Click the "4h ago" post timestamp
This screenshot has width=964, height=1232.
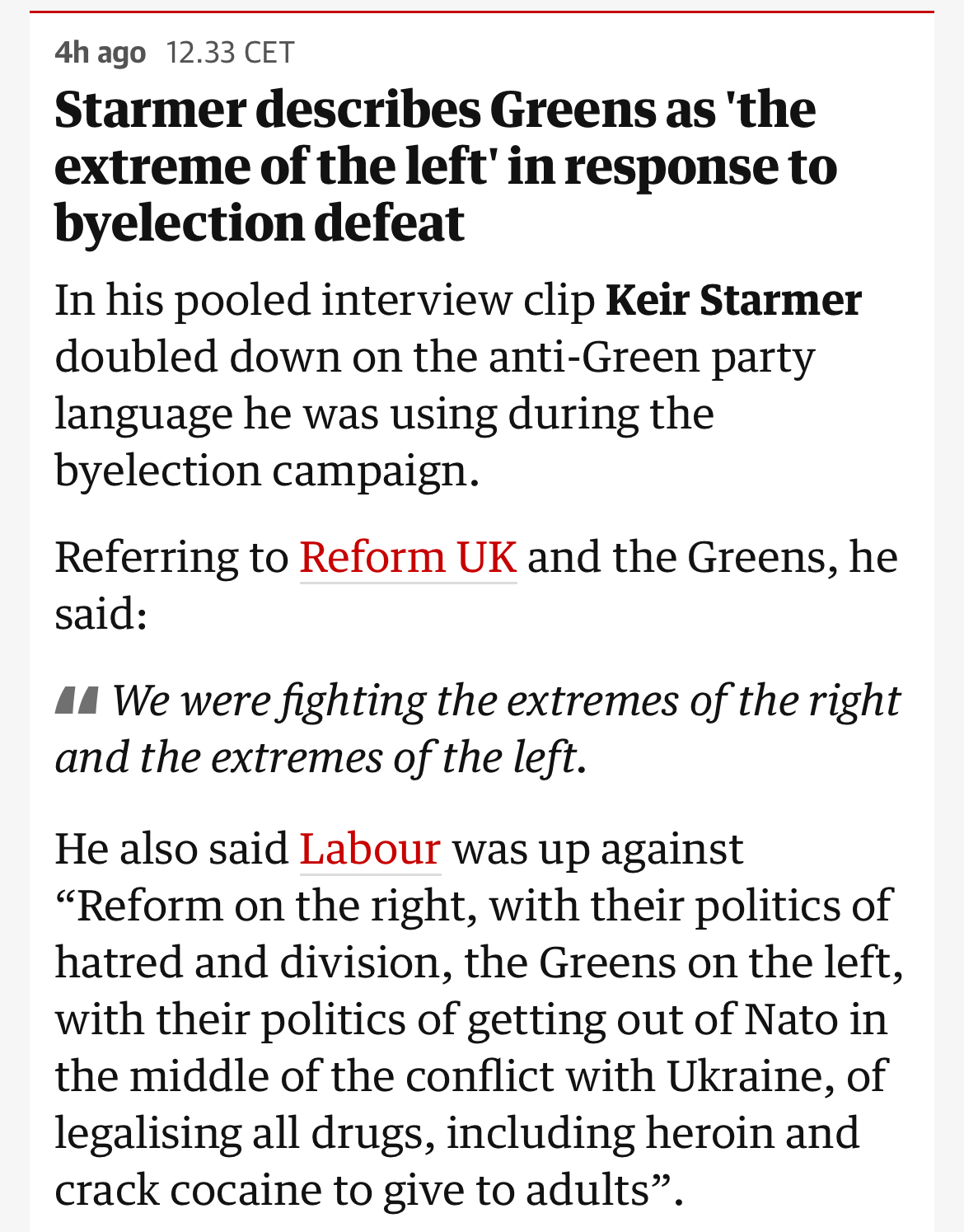(x=100, y=53)
